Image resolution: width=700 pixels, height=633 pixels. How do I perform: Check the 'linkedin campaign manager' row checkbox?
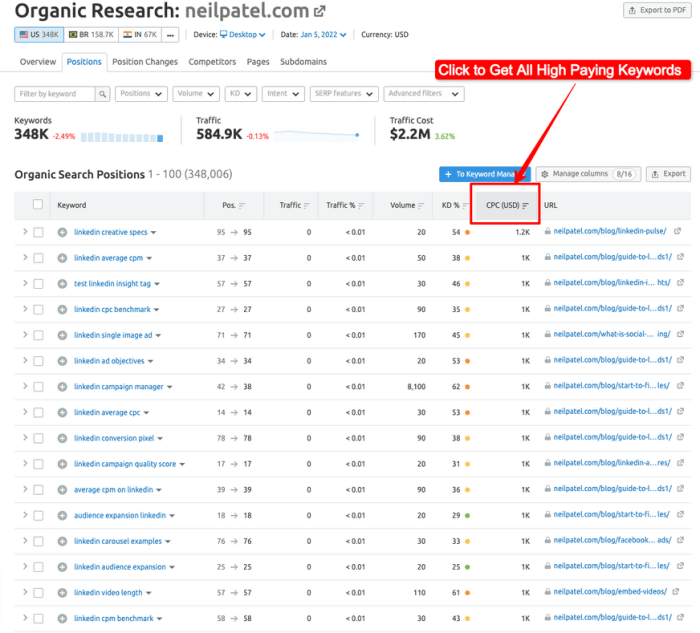[x=38, y=387]
